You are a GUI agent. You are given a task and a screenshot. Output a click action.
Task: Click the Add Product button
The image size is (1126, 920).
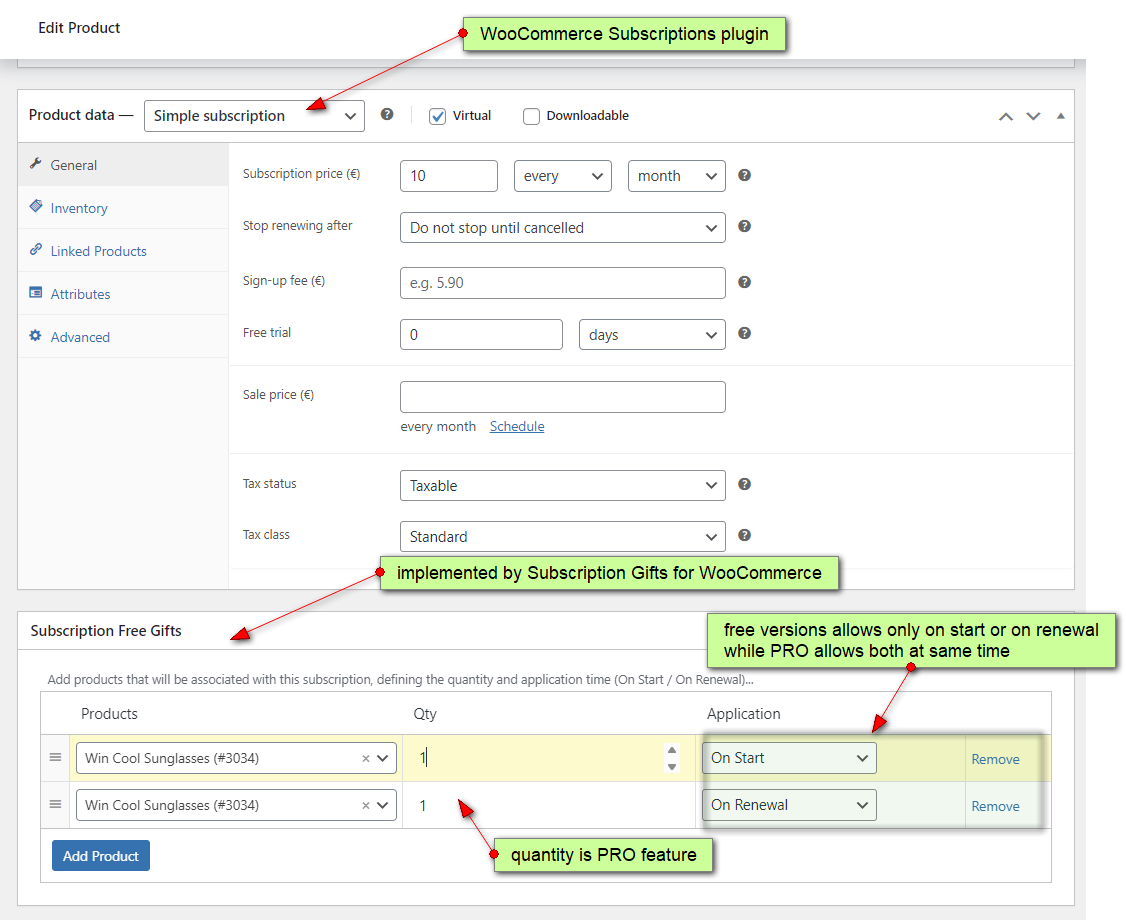tap(100, 855)
